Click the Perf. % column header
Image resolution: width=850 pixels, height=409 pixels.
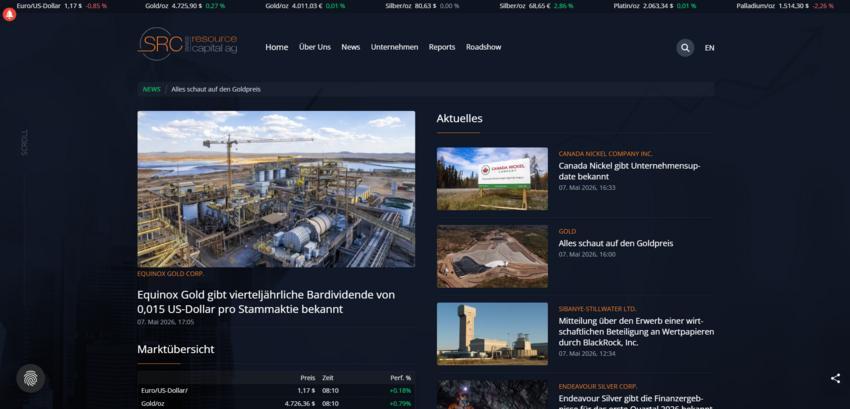(x=401, y=378)
